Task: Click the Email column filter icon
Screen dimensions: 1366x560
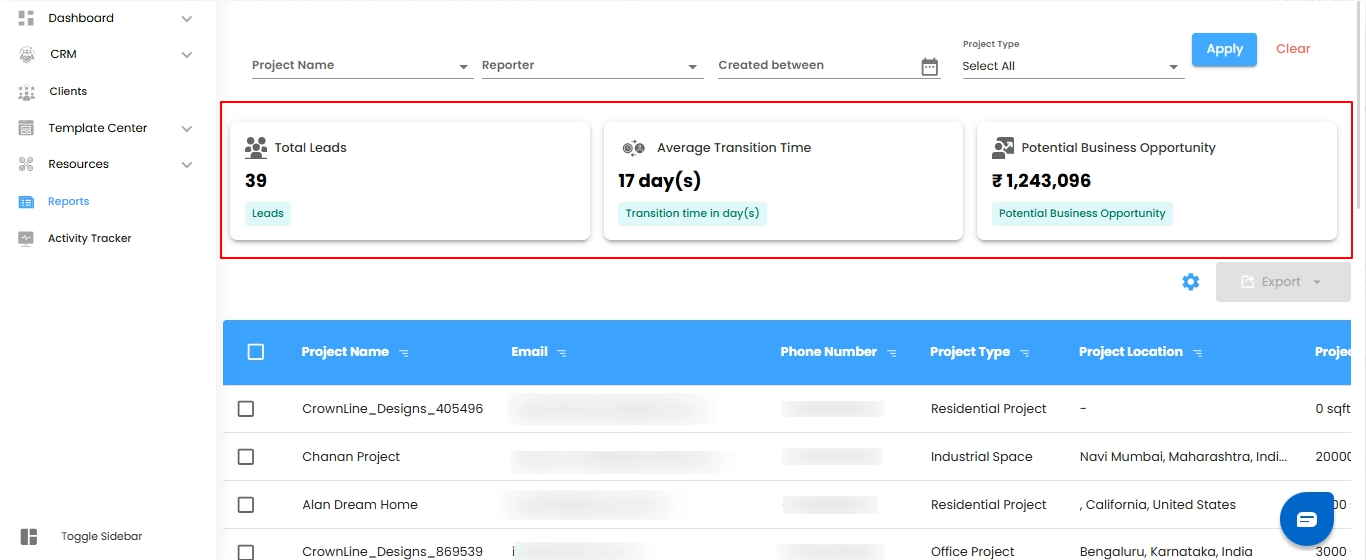Action: click(x=562, y=353)
